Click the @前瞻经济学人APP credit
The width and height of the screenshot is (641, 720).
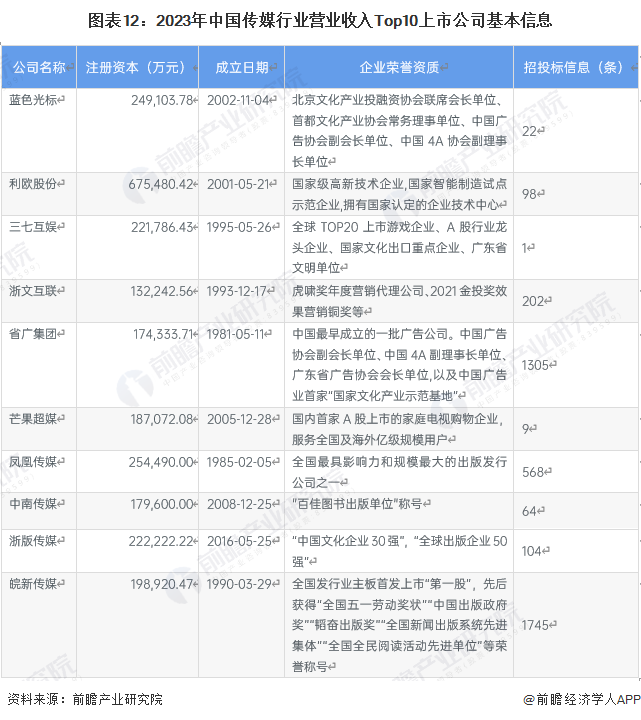(582, 699)
